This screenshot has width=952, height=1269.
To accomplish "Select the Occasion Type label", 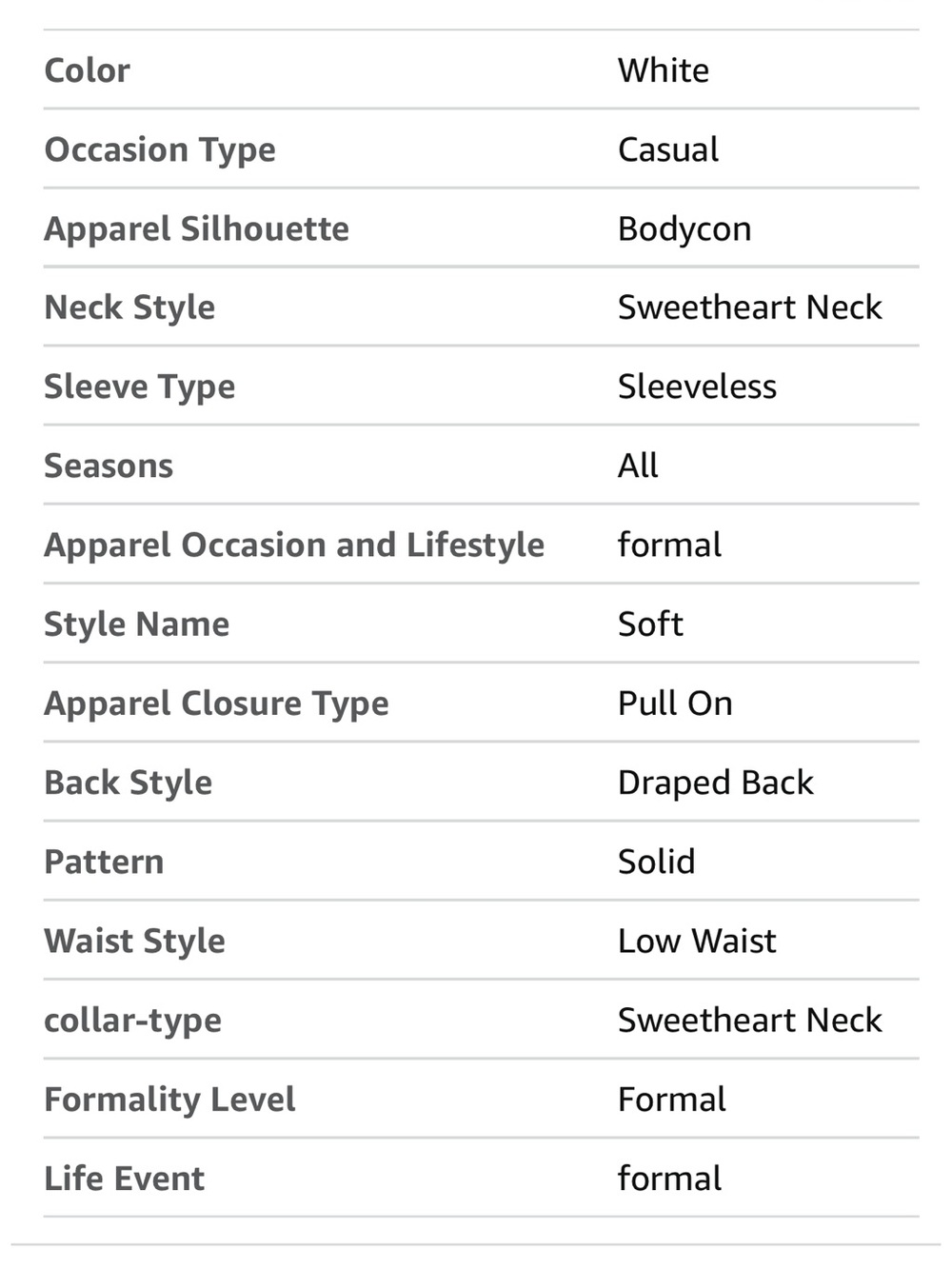I will [x=160, y=150].
